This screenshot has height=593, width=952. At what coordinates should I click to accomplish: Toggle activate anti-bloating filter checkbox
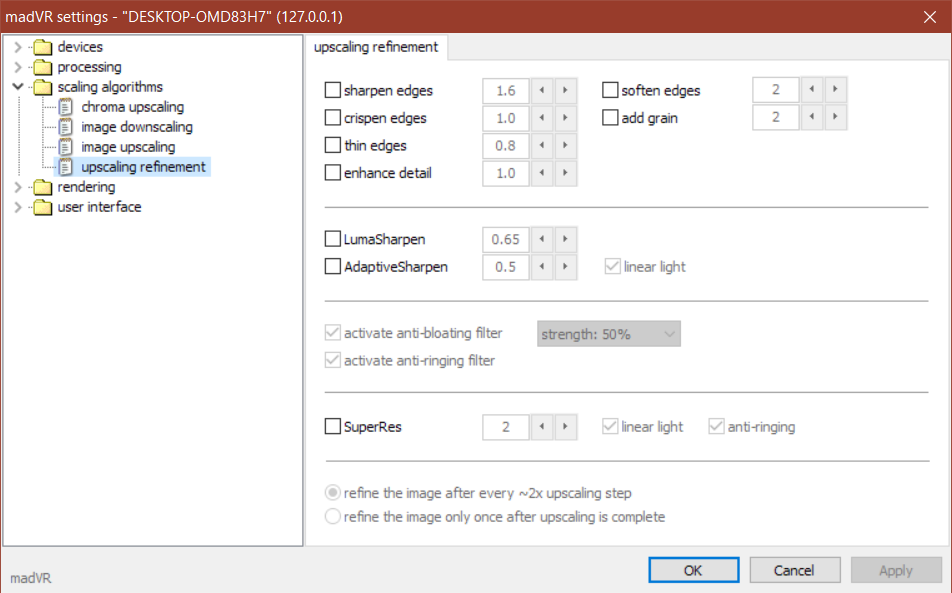point(333,333)
